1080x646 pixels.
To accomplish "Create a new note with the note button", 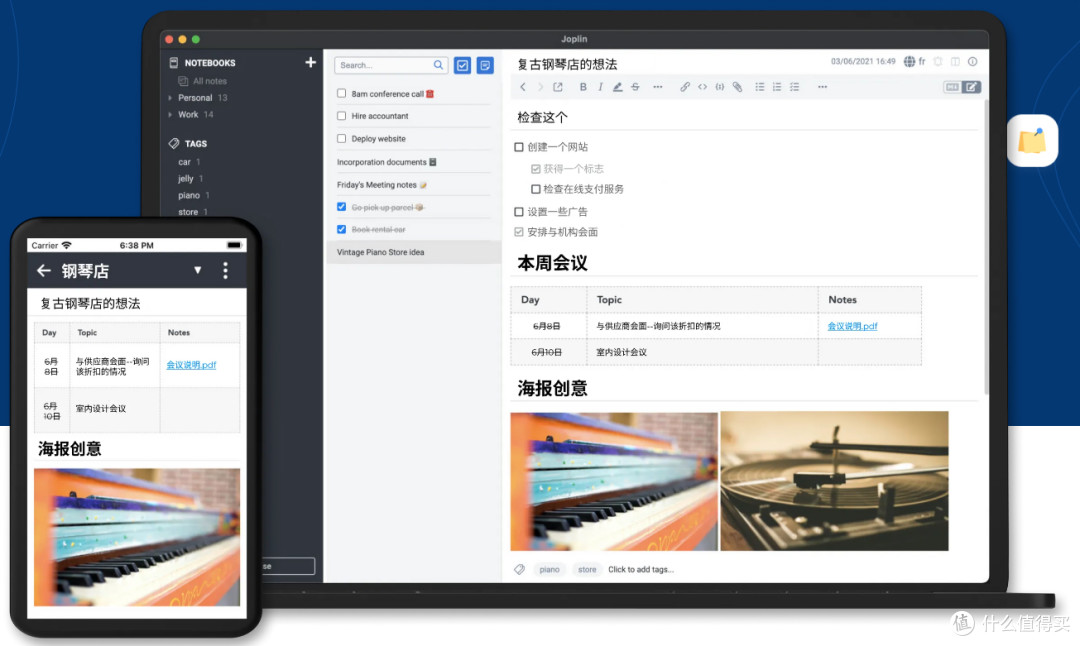I will click(x=486, y=65).
